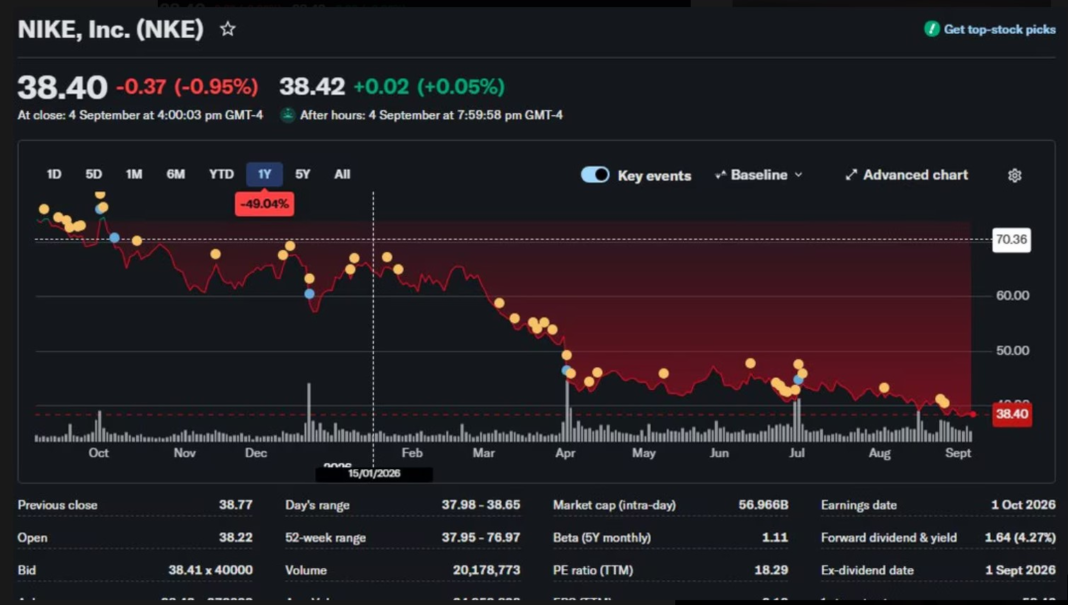Click Day's range 37.98 - 38.65
Viewport: 1068px width, 605px height.
tap(481, 505)
